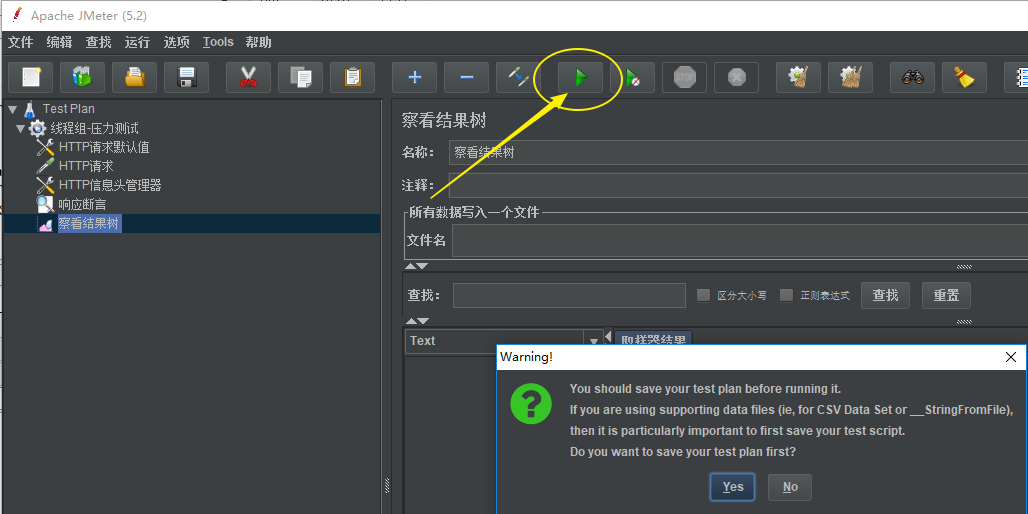Collapse the Test Plan tree node
Image resolution: width=1028 pixels, height=514 pixels.
[13, 109]
